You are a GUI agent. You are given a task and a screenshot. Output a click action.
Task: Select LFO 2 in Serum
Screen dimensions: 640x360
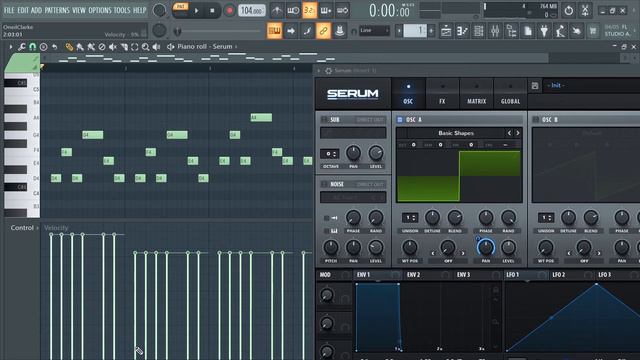[x=559, y=275]
